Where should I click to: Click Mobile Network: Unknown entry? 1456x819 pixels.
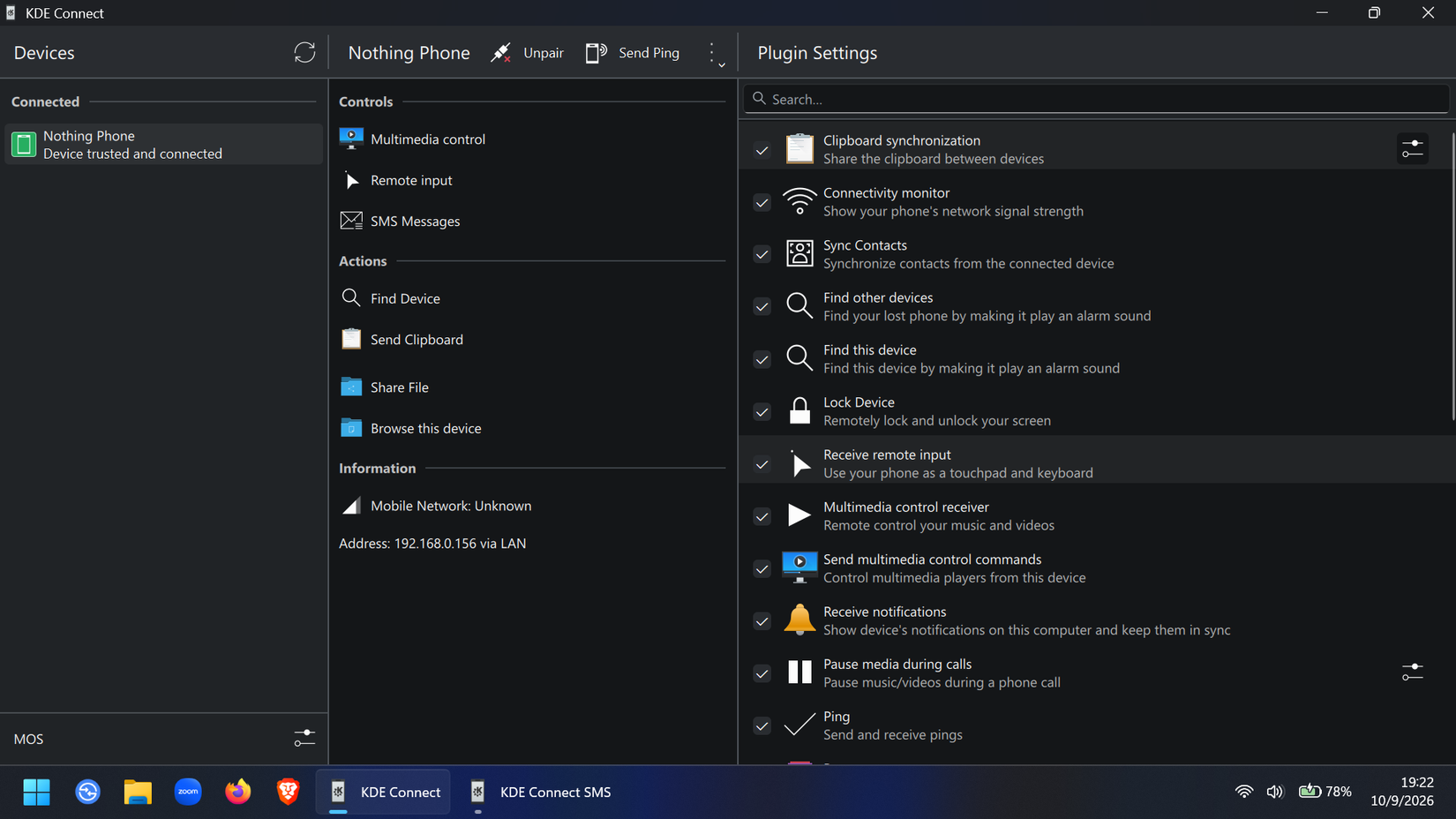(532, 506)
